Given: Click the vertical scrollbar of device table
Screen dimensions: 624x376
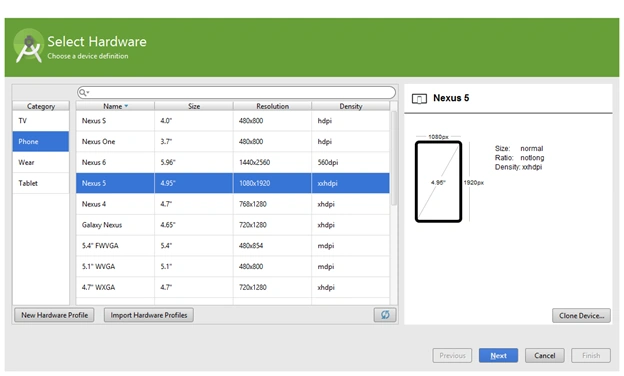Looking at the screenshot, I should pyautogui.click(x=394, y=158).
